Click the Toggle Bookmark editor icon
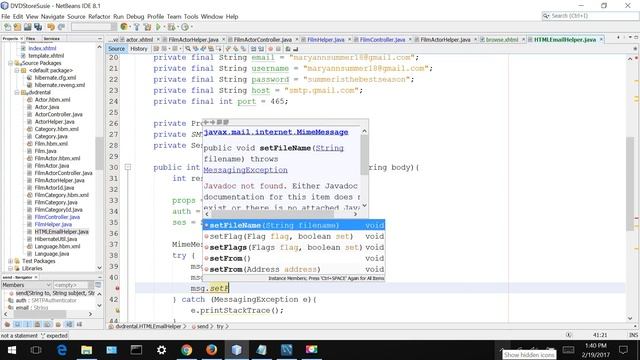640x360 pixels. [243, 49]
